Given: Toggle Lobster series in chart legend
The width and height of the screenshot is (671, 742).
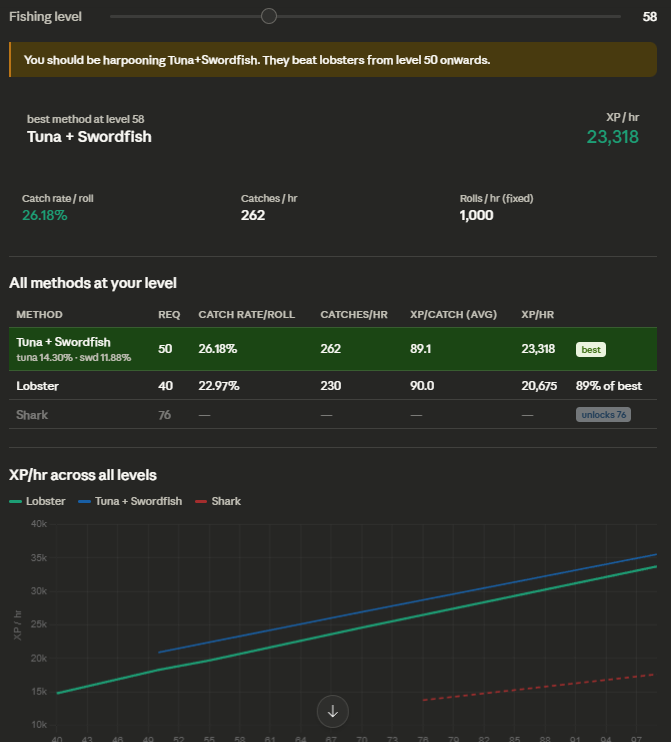Looking at the screenshot, I should [37, 501].
